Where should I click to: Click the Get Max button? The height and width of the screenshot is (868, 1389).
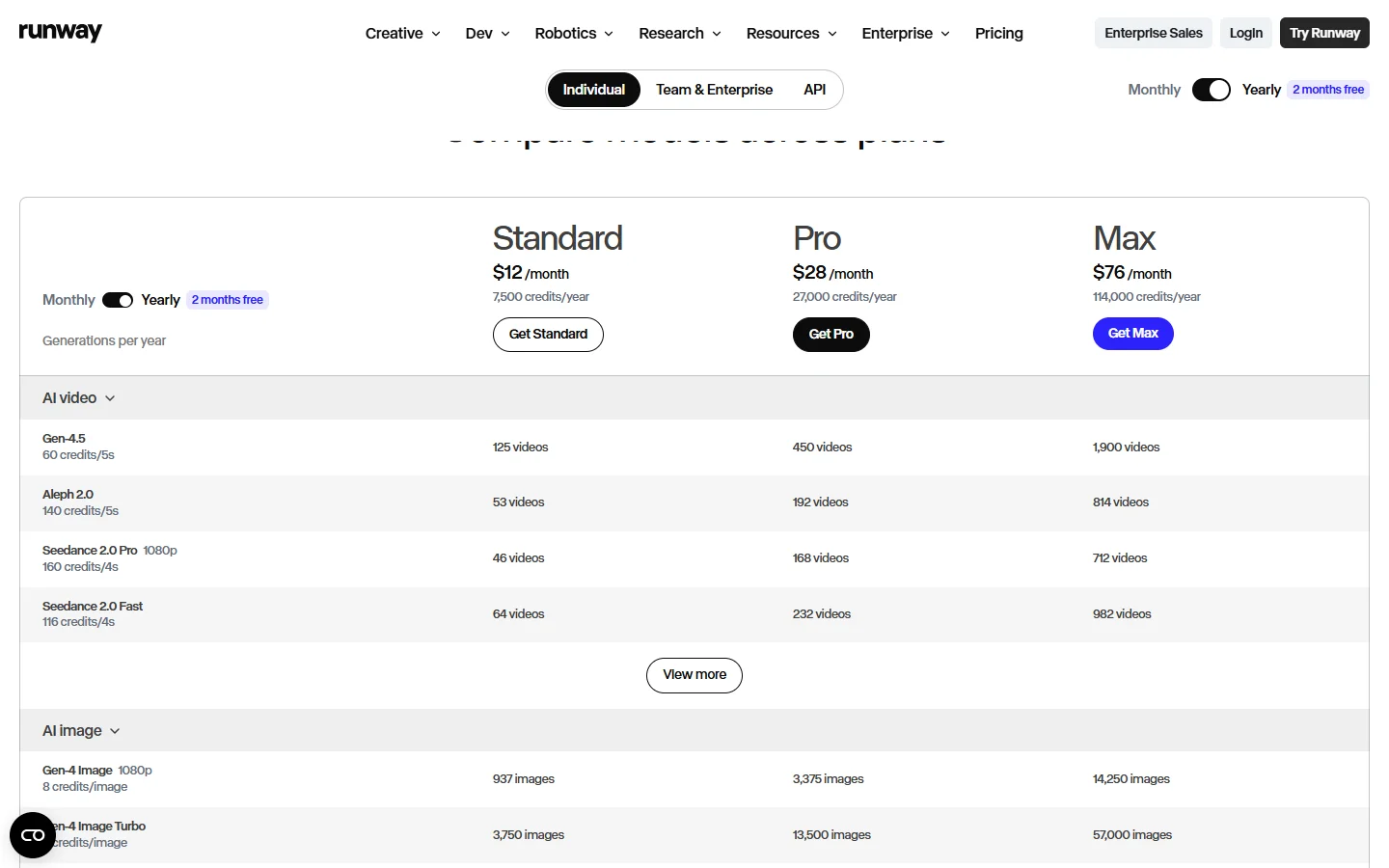coord(1132,334)
